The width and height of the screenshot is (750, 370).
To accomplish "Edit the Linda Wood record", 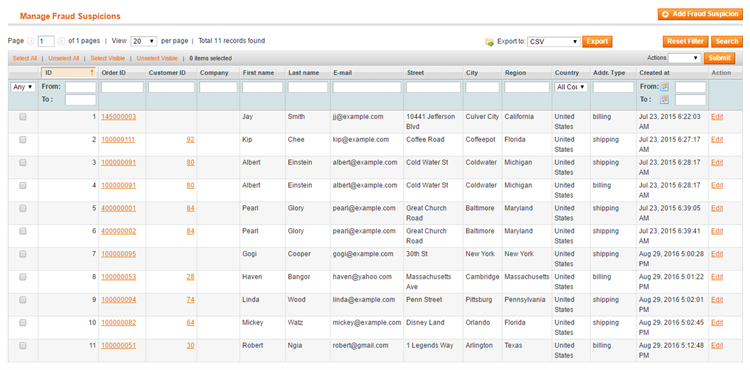I will pyautogui.click(x=717, y=300).
